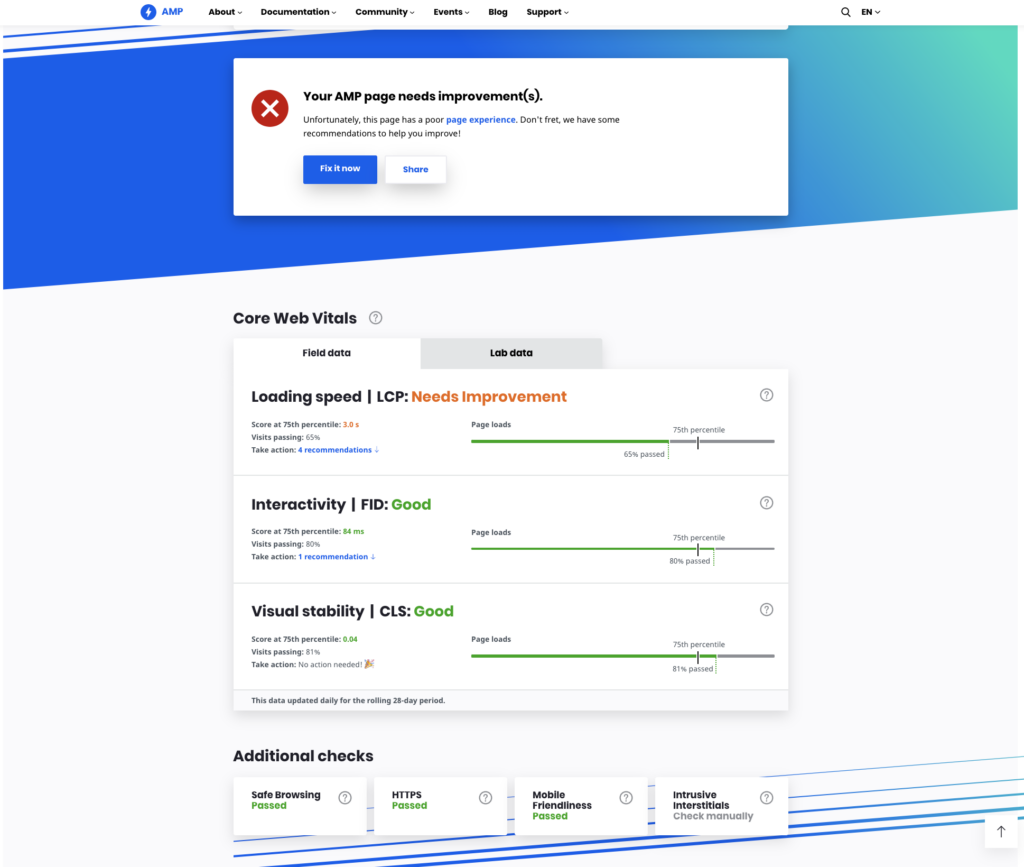Click the FID score value 84 ms
This screenshot has width=1024, height=867.
coord(353,531)
